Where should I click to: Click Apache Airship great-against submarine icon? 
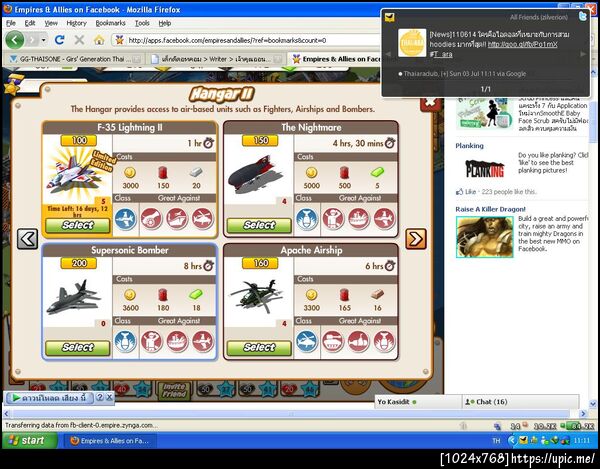pyautogui.click(x=359, y=341)
